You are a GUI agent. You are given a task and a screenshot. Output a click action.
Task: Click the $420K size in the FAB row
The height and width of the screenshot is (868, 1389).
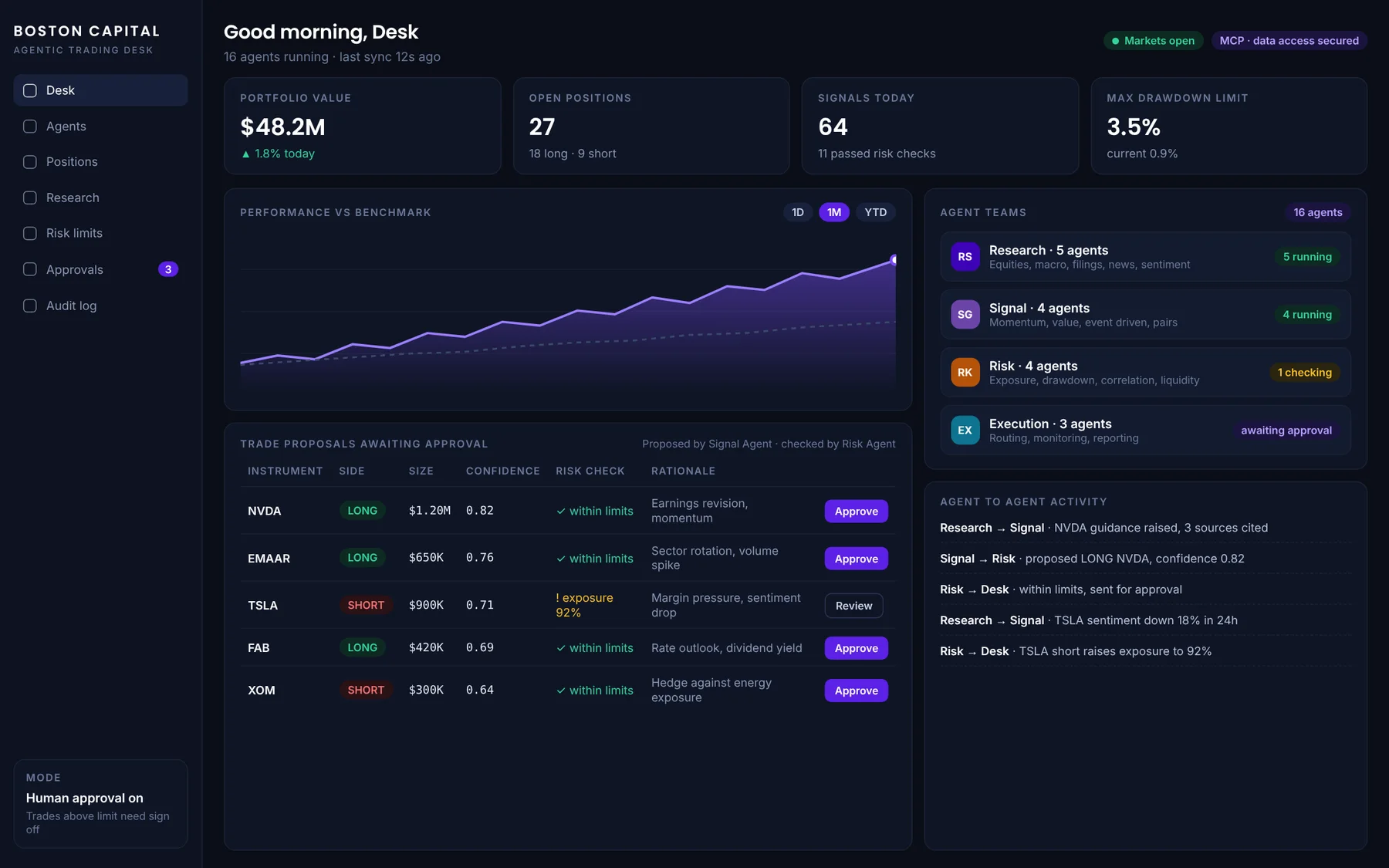426,647
